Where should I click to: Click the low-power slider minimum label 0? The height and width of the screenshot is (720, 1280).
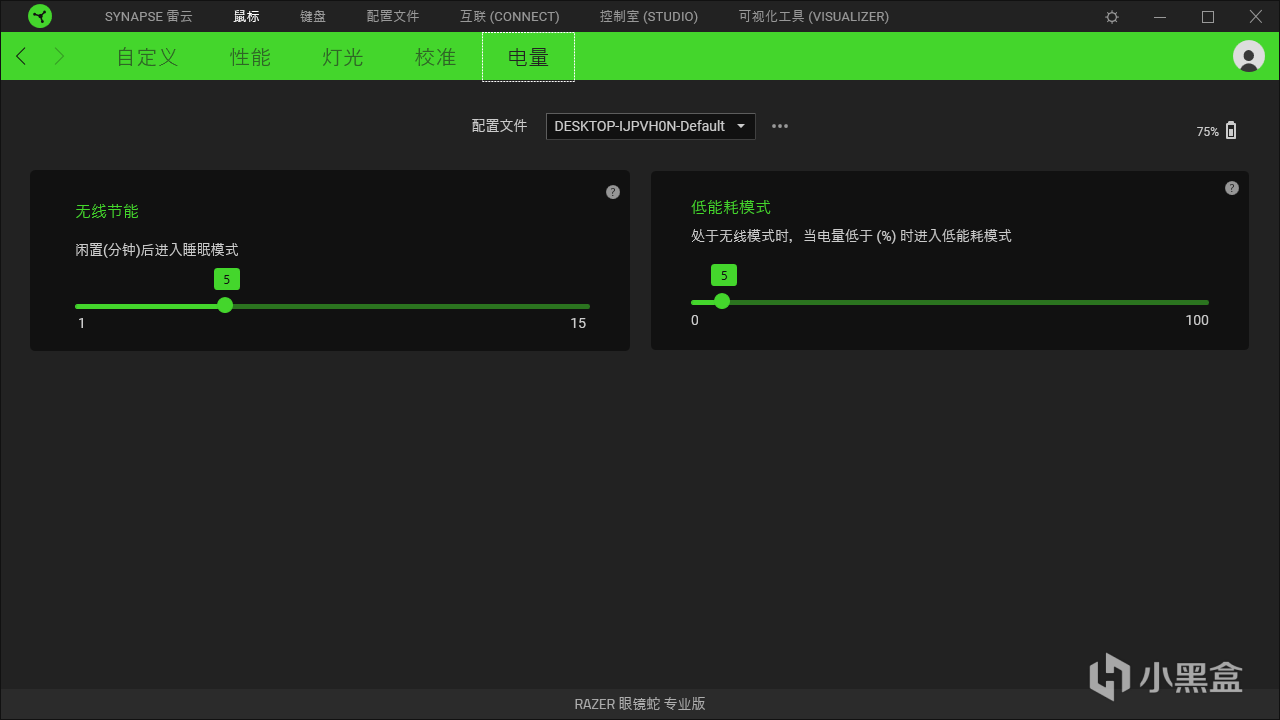tap(695, 320)
